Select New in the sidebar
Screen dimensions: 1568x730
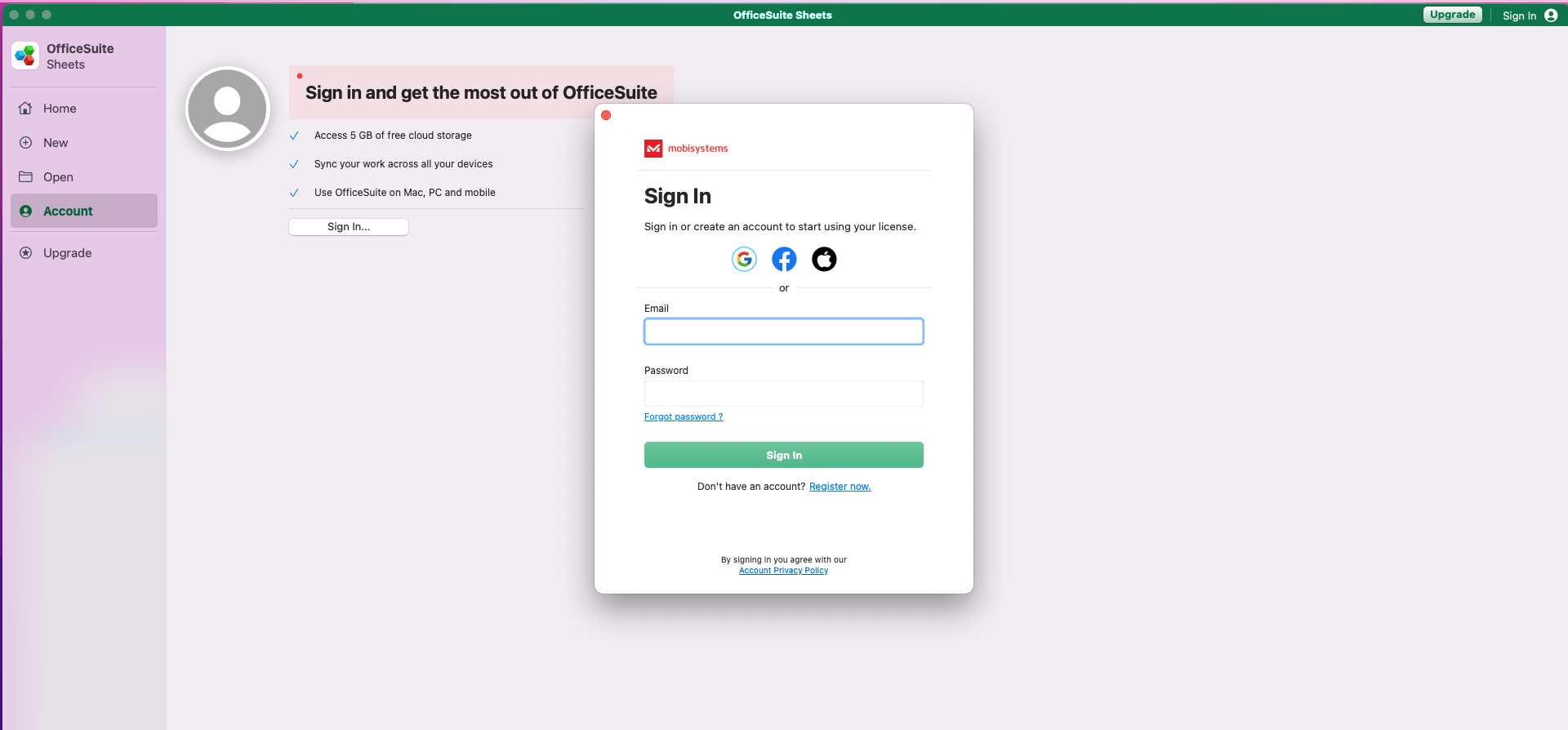[84, 143]
